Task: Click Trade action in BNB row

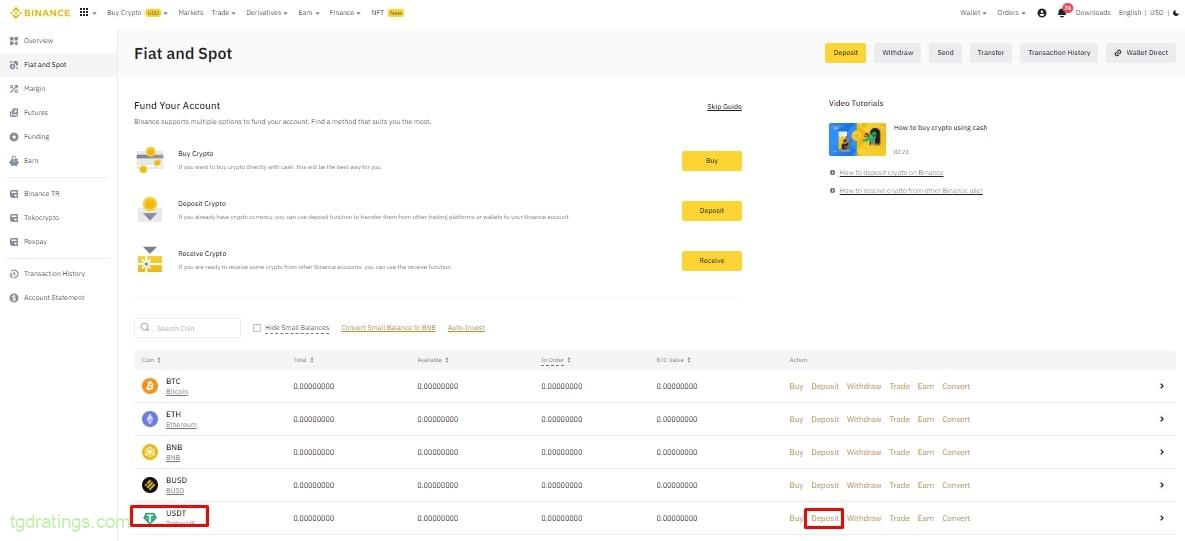Action: (899, 452)
